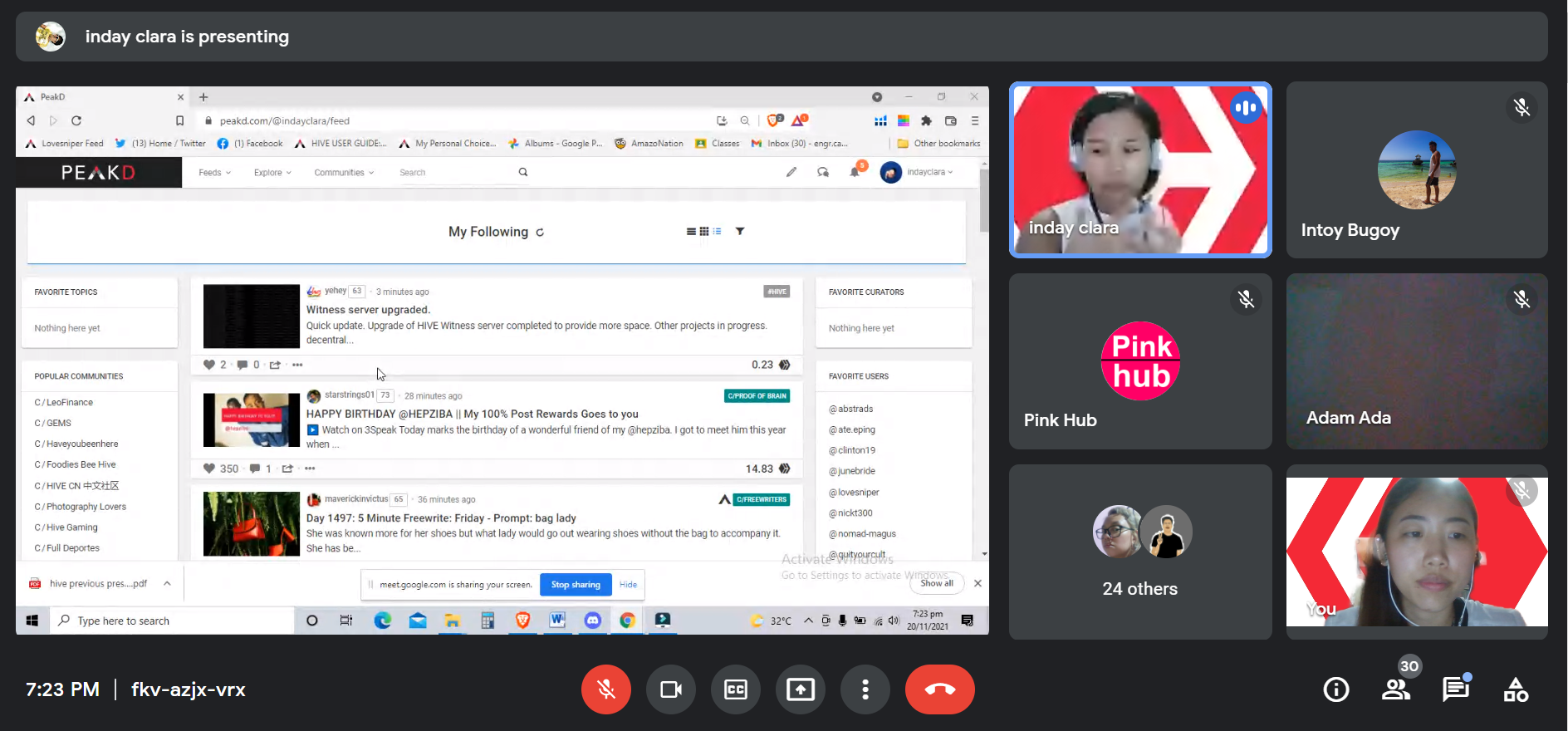Click Windows Start button
This screenshot has width=1568, height=731.
tap(32, 621)
